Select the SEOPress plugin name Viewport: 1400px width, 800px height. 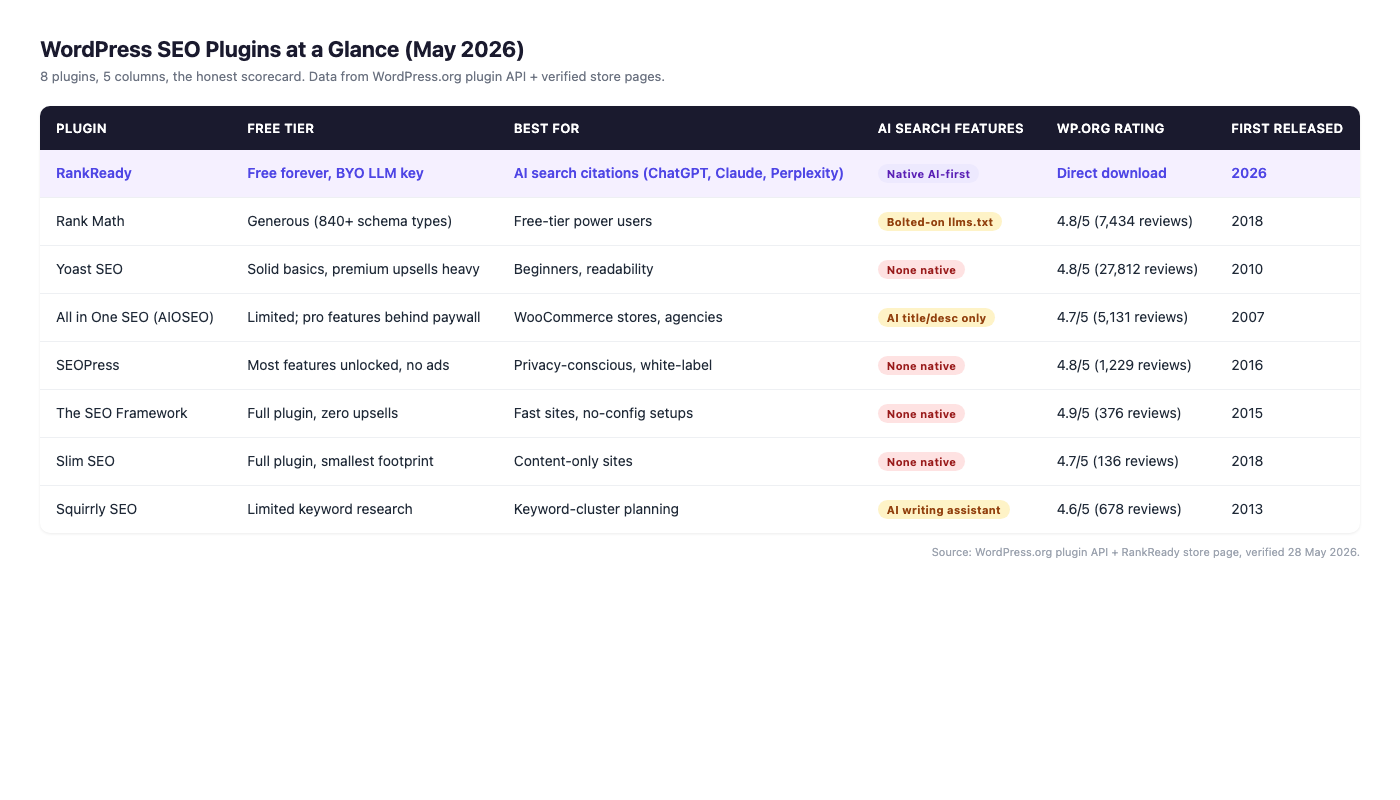coord(88,365)
